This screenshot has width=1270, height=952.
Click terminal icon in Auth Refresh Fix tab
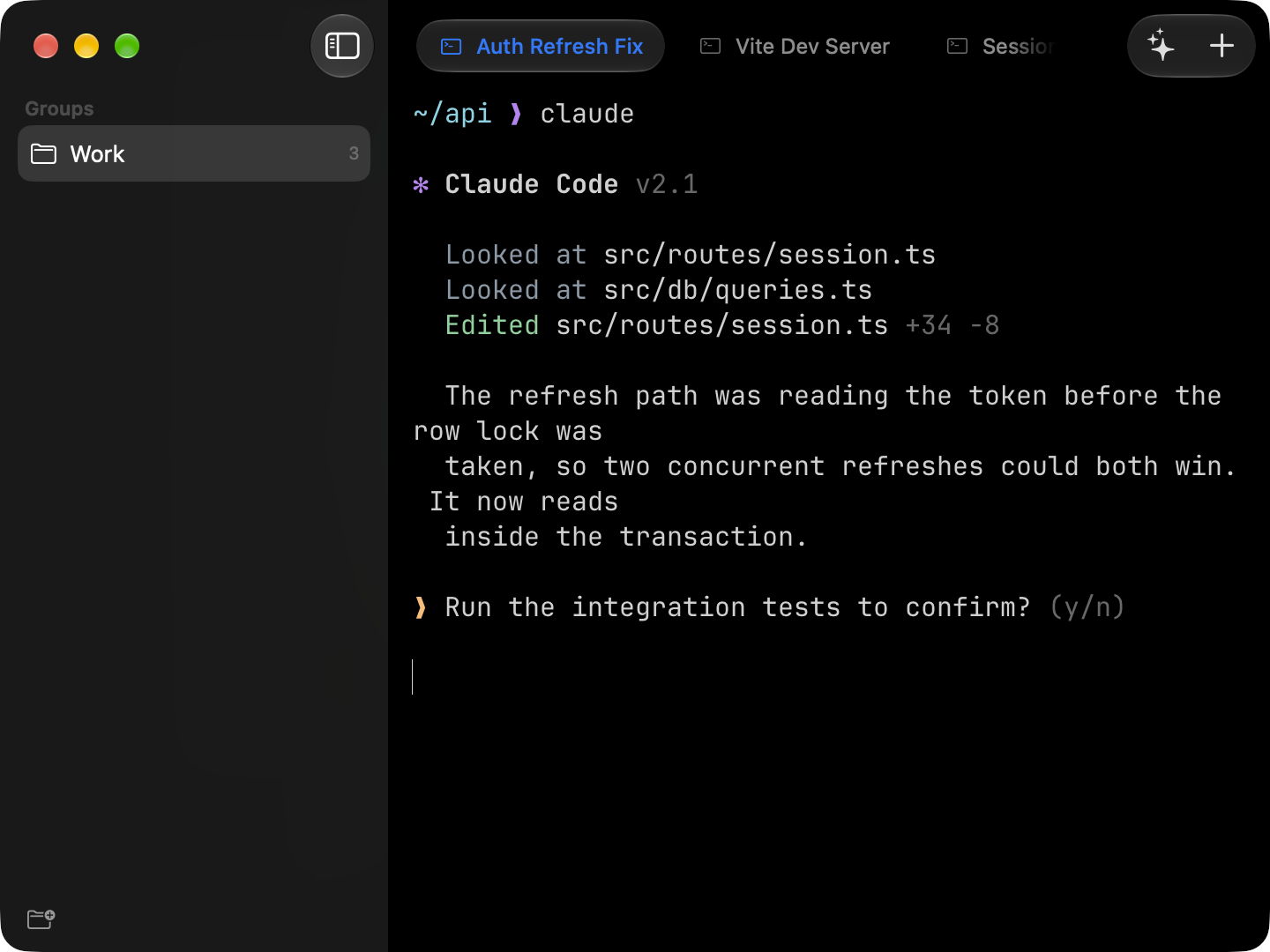pos(451,47)
